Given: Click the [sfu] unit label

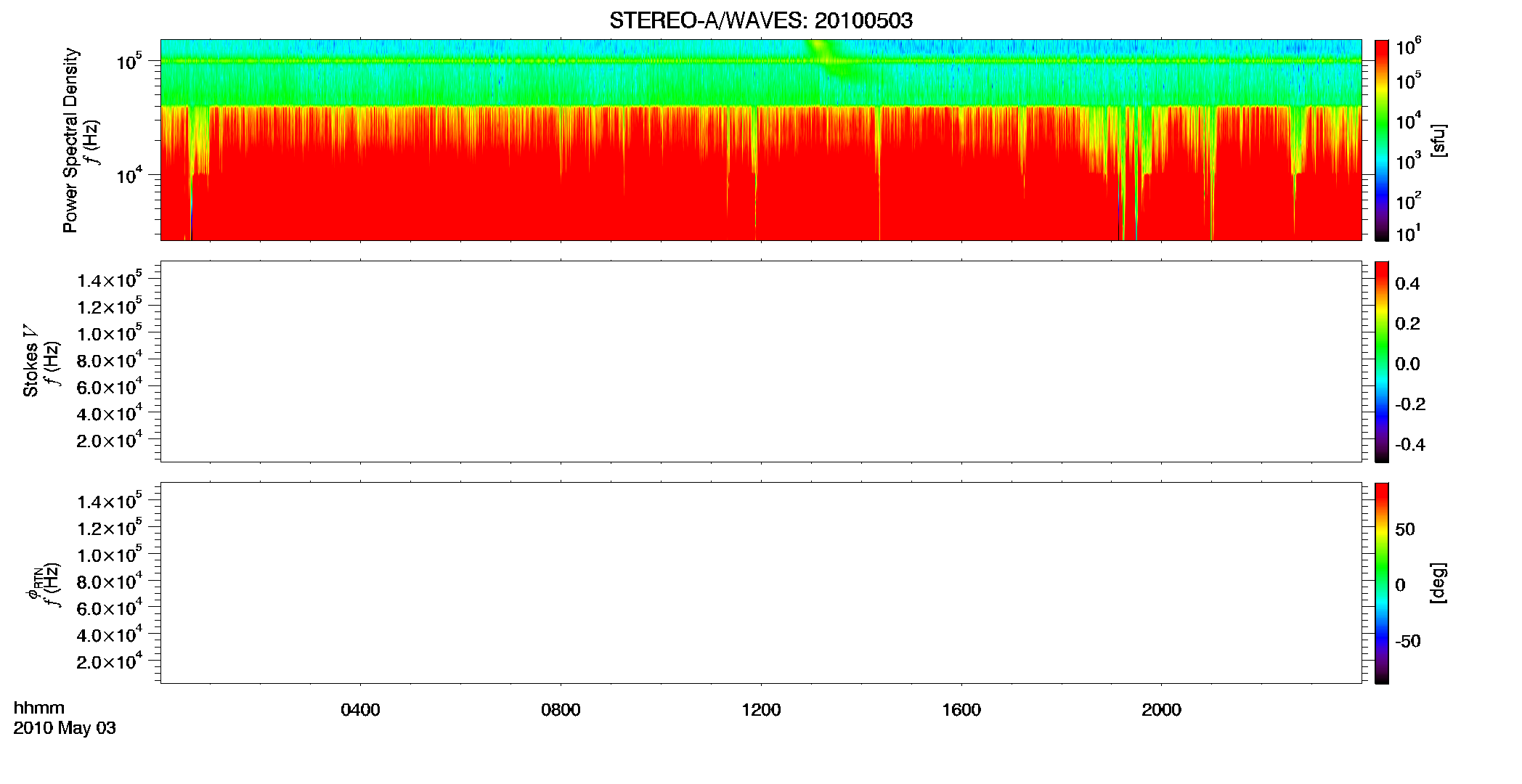Looking at the screenshot, I should point(1437,140).
